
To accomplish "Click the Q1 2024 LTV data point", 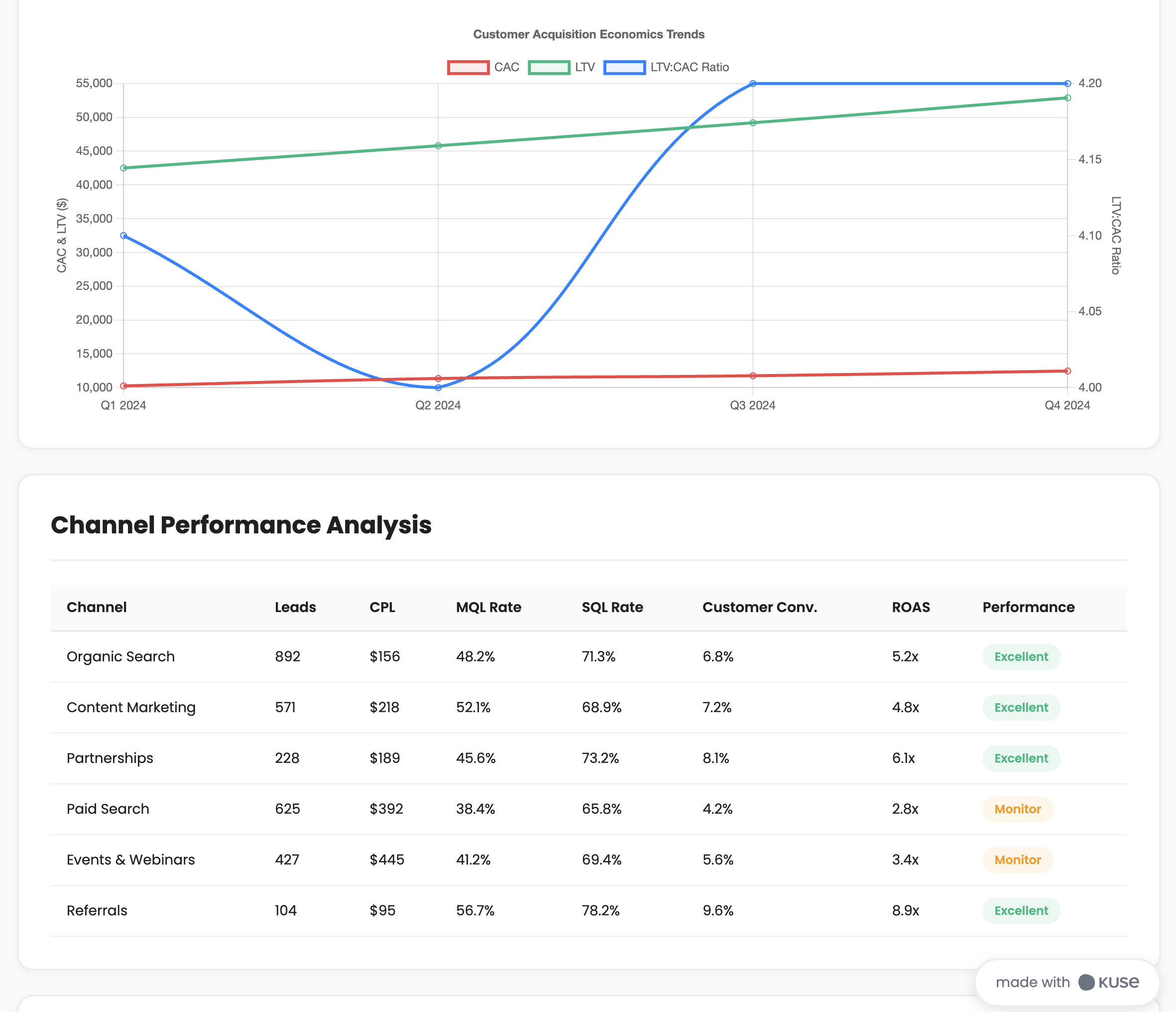I will (124, 168).
